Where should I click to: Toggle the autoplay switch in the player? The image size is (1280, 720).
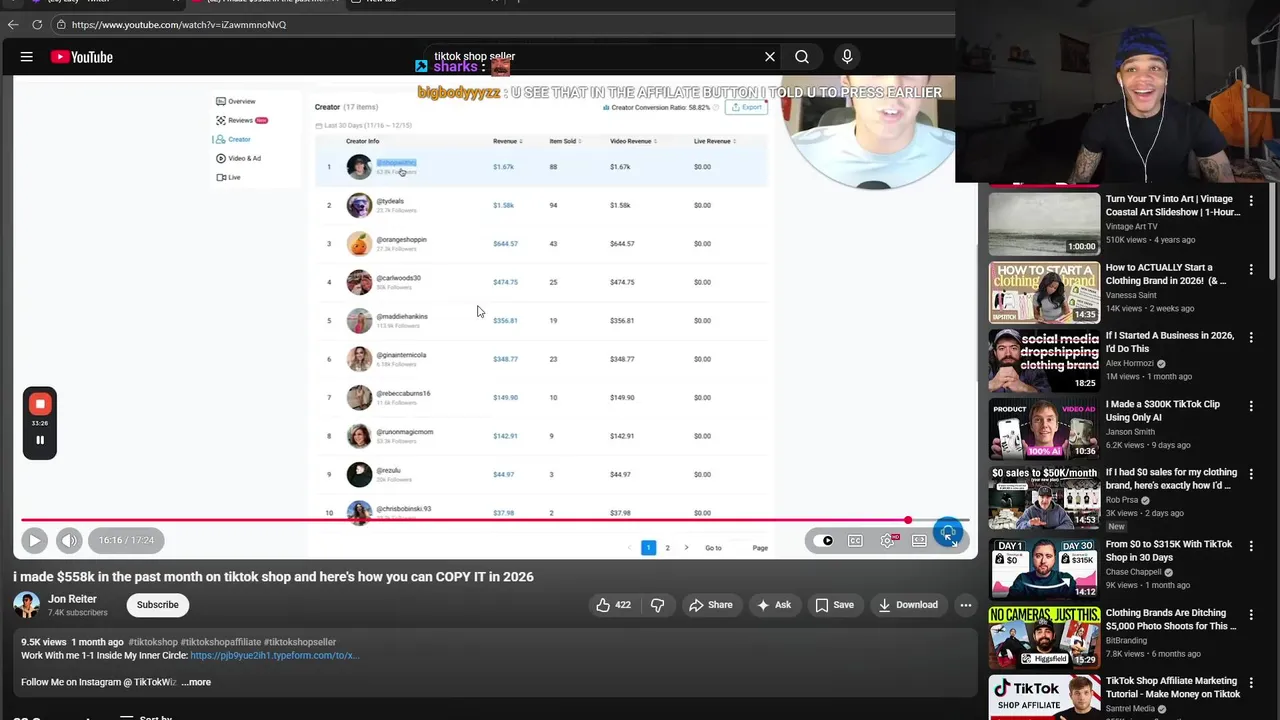(x=824, y=541)
